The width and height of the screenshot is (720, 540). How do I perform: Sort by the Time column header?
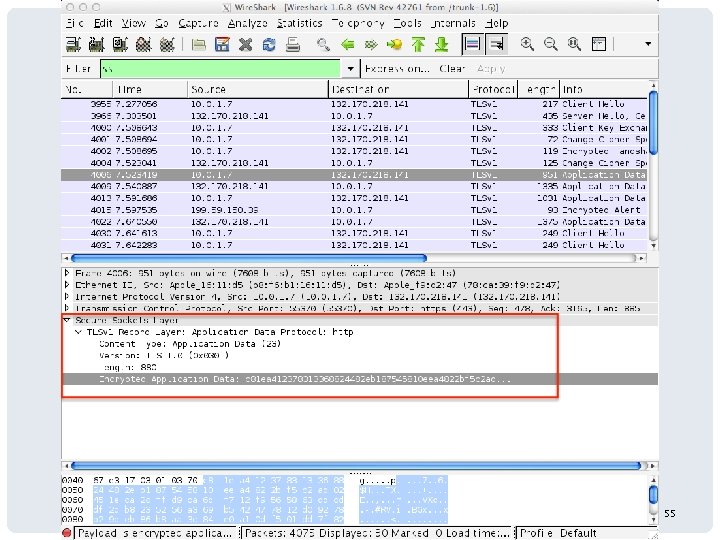(150, 89)
